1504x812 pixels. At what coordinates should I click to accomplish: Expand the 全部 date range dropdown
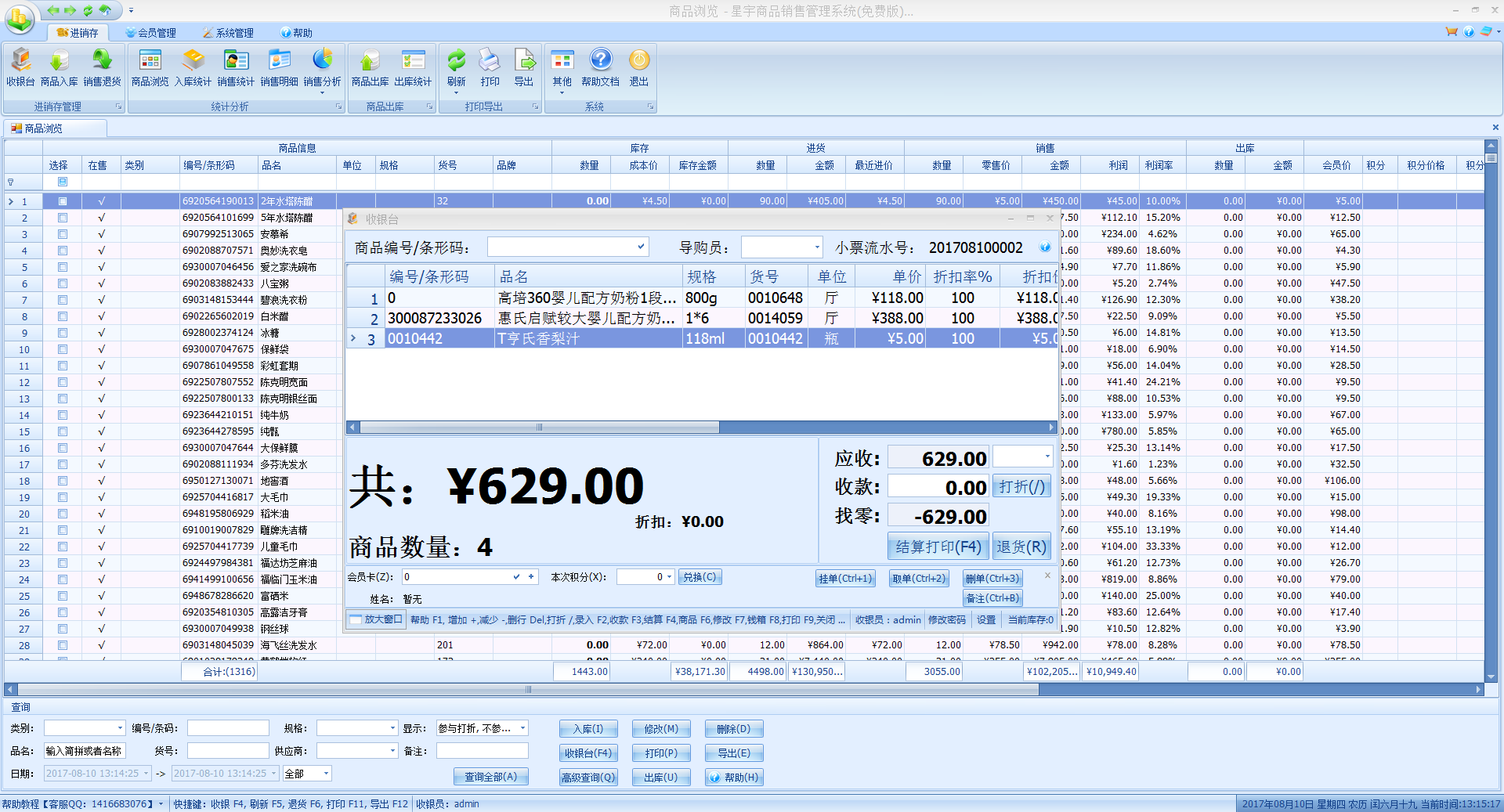(326, 774)
